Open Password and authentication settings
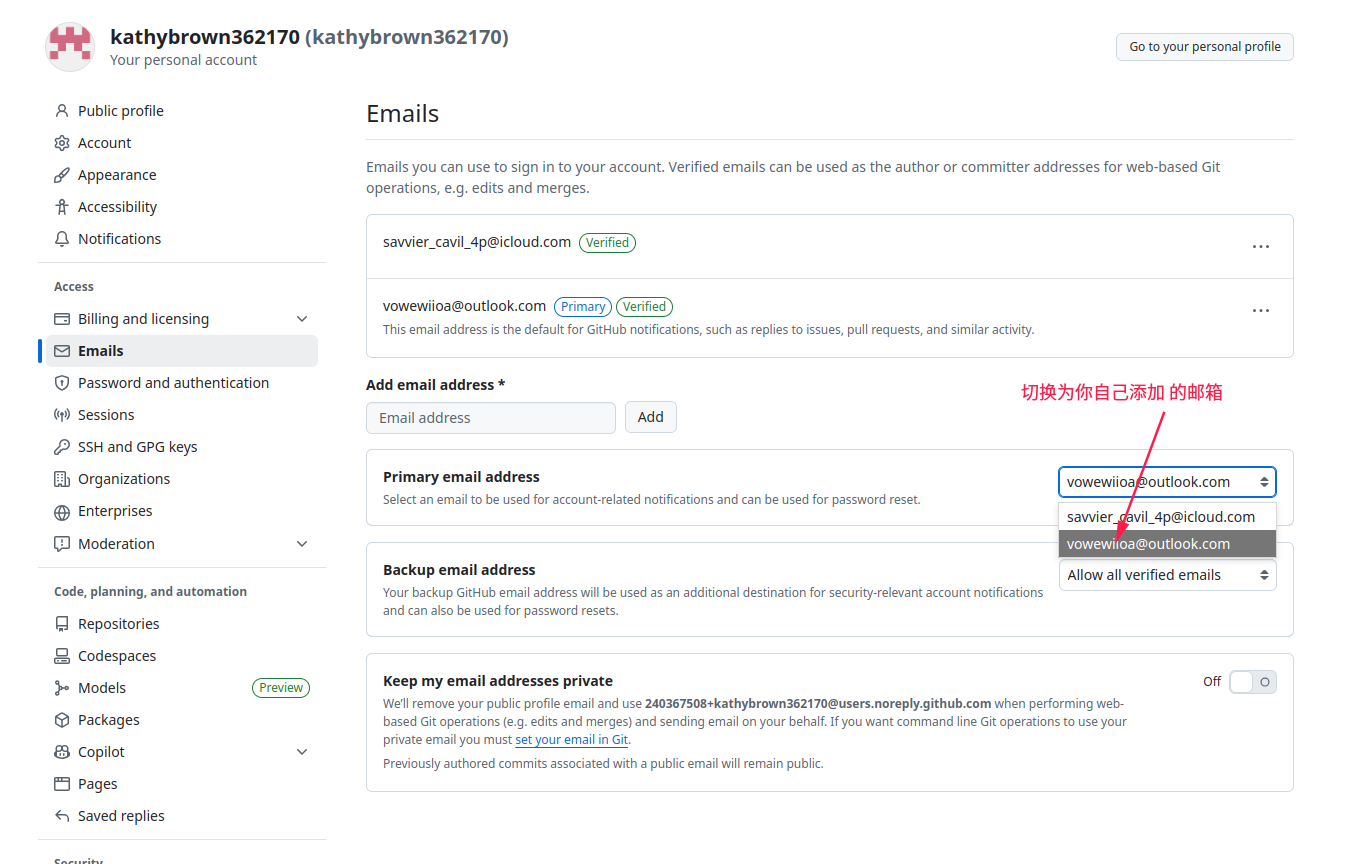The width and height of the screenshot is (1353, 864). (173, 383)
